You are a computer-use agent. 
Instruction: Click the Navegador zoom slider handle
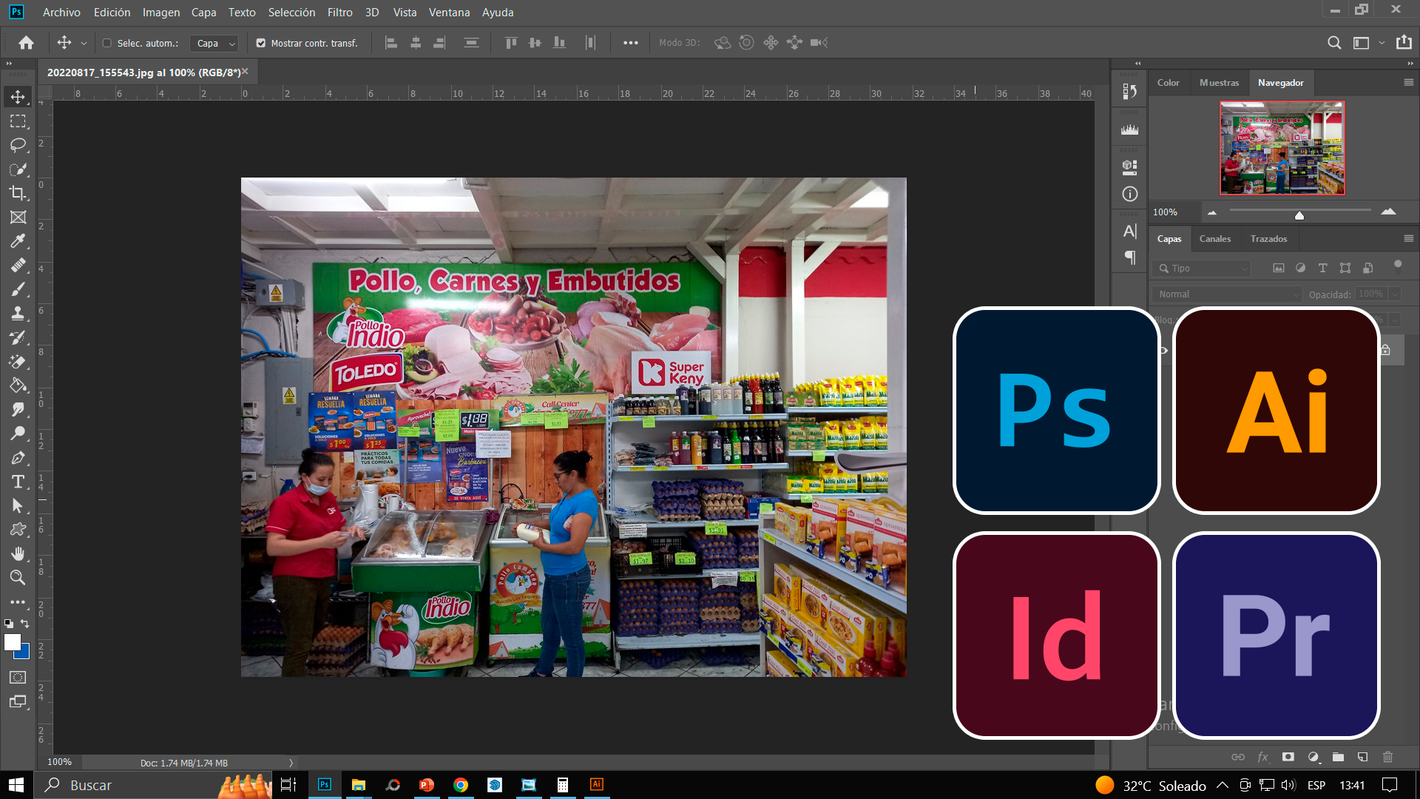(x=1299, y=215)
